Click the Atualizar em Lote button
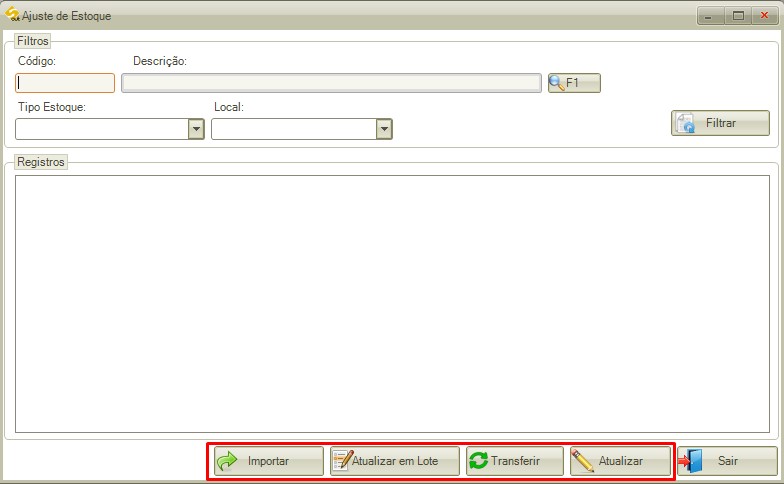The height and width of the screenshot is (484, 784). tap(394, 461)
